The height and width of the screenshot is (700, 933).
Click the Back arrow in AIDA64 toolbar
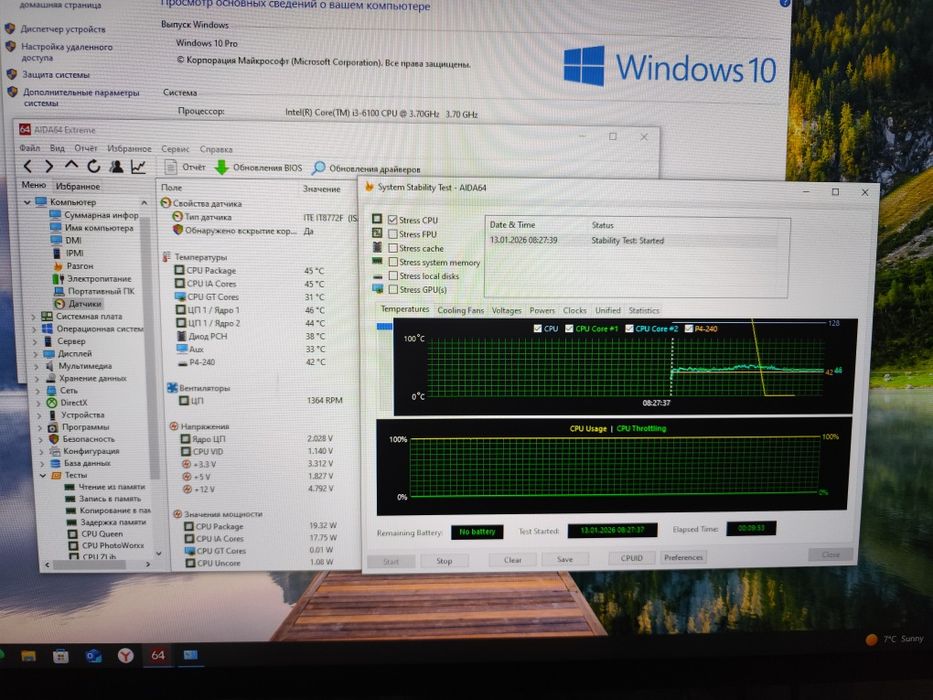(27, 167)
